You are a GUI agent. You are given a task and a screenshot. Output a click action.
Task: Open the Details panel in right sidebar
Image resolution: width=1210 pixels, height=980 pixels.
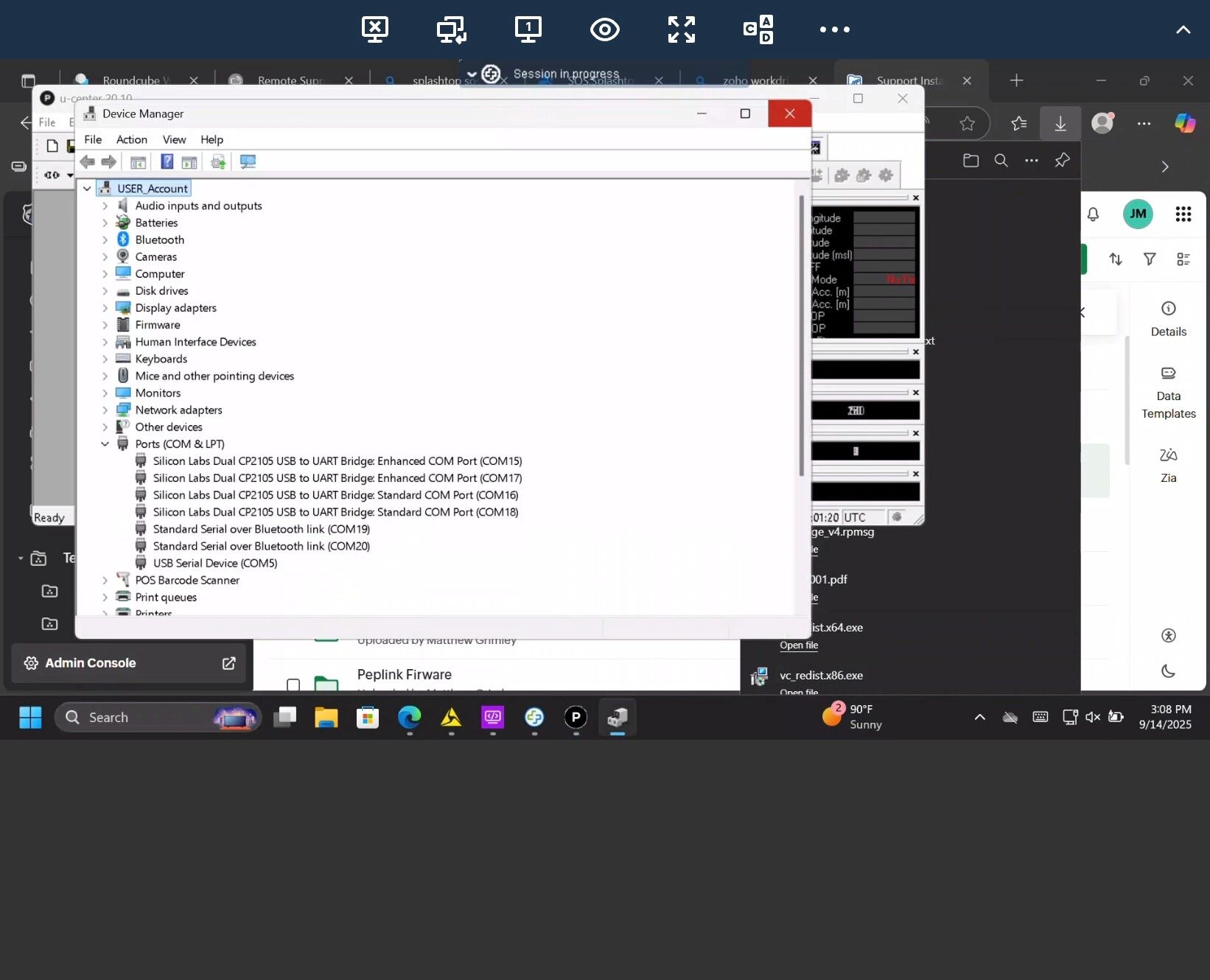[1169, 319]
